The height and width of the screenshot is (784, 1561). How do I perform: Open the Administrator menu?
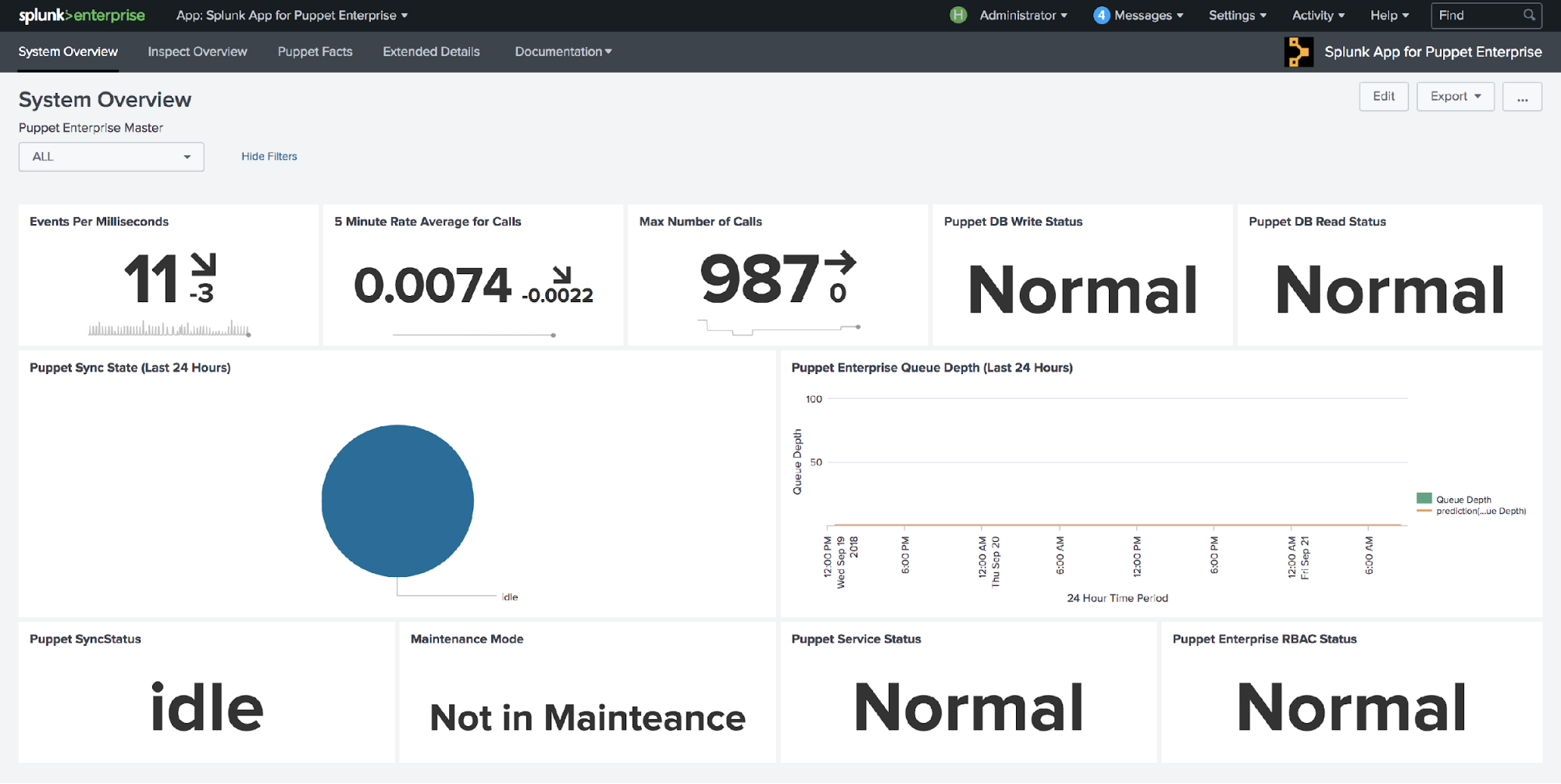point(1023,16)
